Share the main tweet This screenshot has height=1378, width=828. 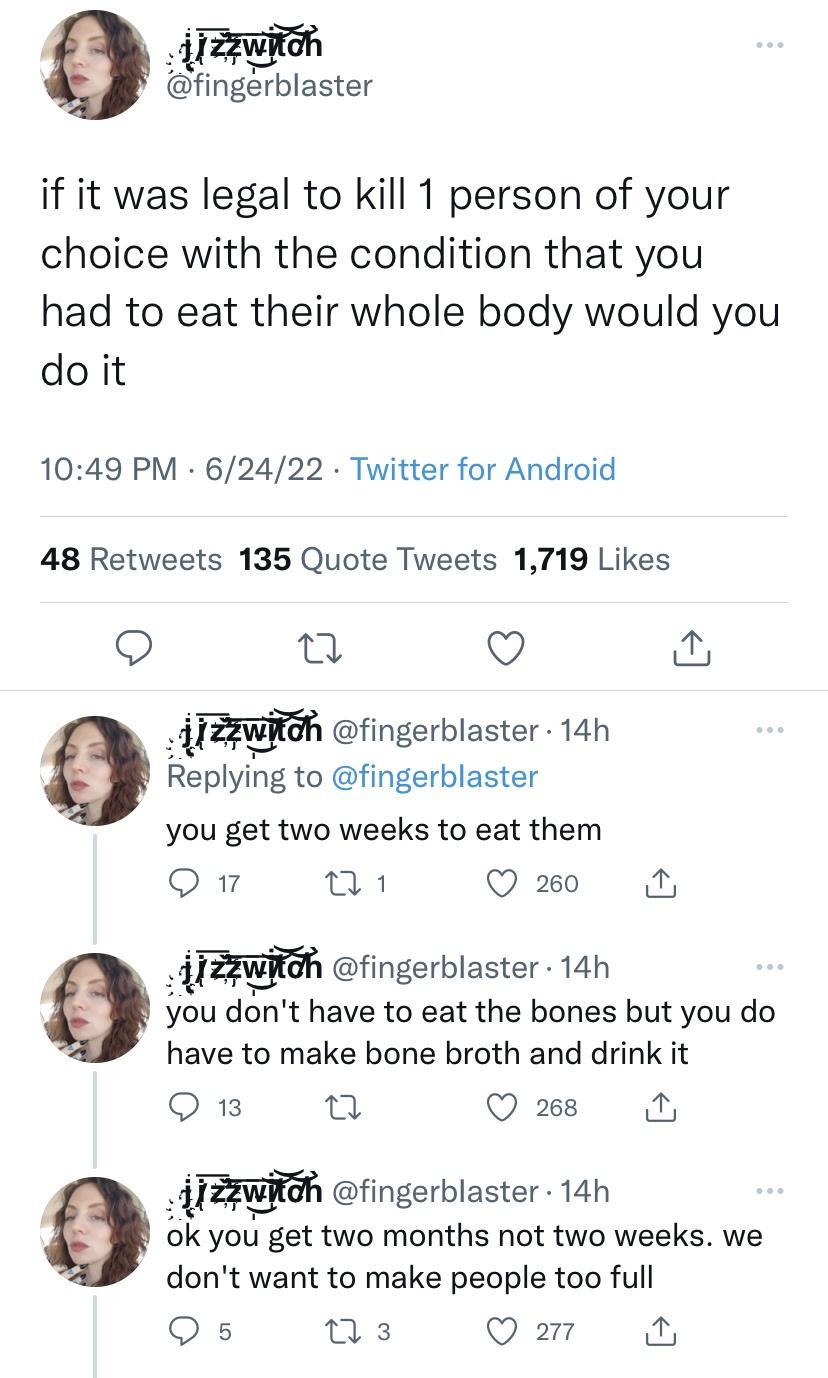click(x=691, y=650)
